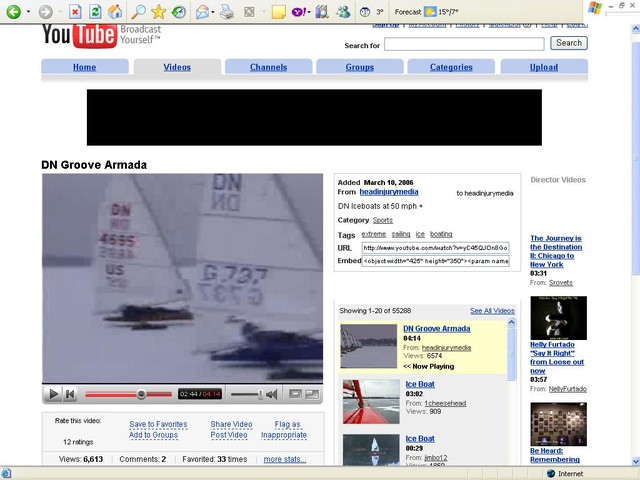Viewport: 640px width, 480px height.
Task: Click Share Video link
Action: (231, 424)
